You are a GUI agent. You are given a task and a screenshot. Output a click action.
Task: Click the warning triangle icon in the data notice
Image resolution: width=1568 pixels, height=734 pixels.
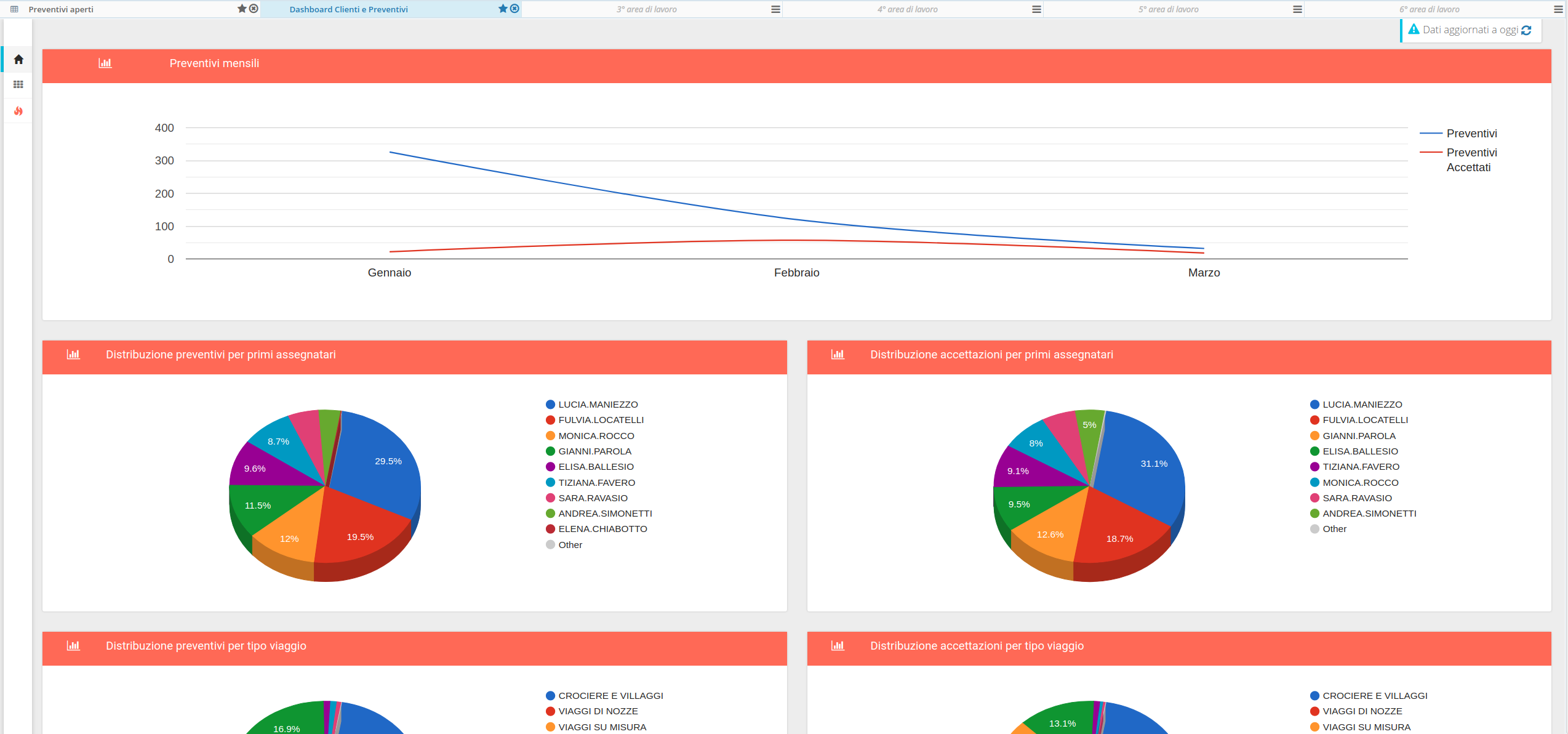[1414, 29]
